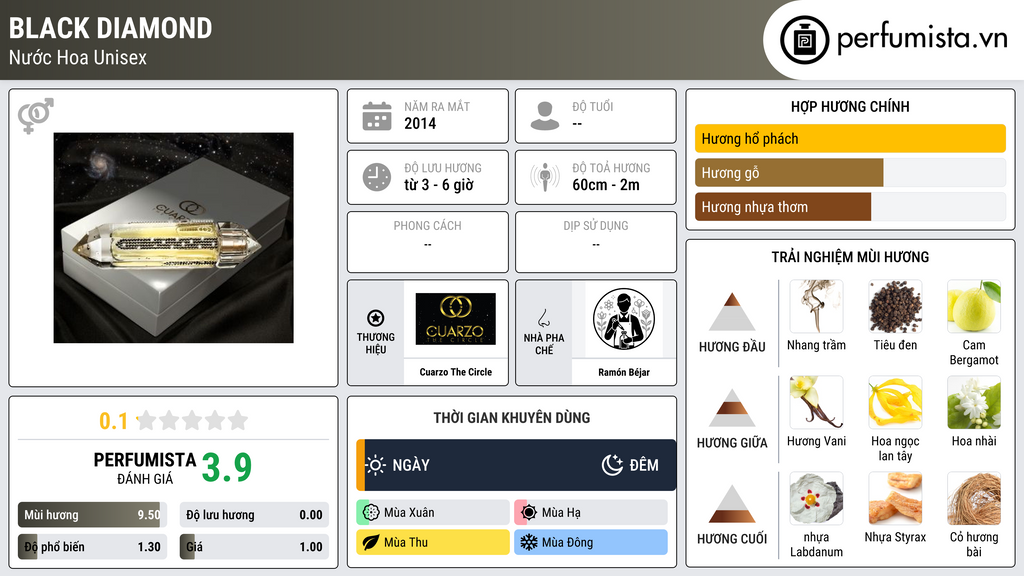Open the Ramón Béjar perfumer portrait
The width and height of the screenshot is (1024, 576).
click(624, 319)
